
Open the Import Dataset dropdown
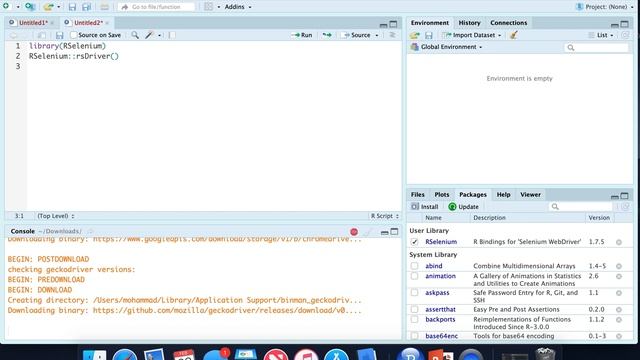coord(471,35)
